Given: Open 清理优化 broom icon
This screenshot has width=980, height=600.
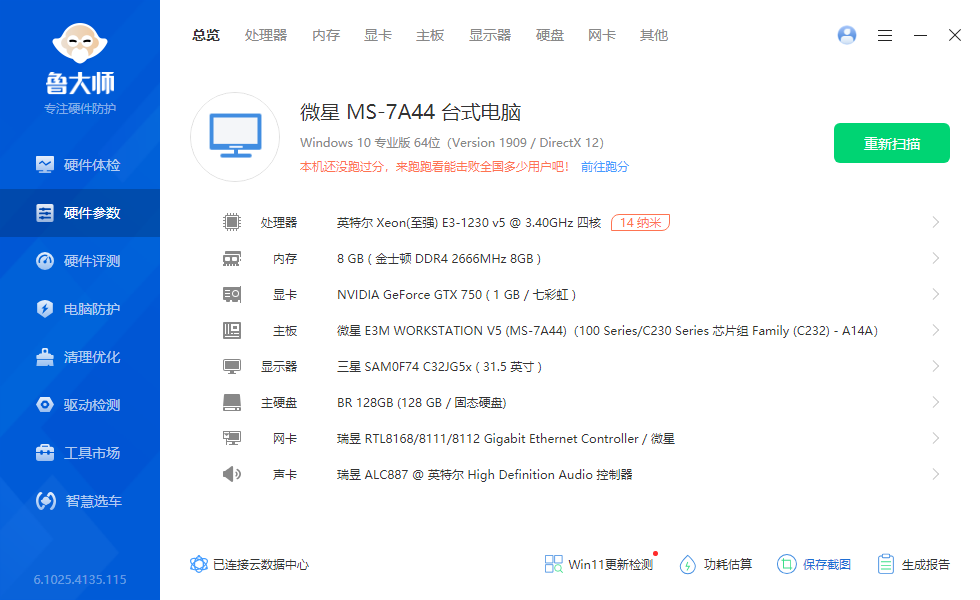Looking at the screenshot, I should pyautogui.click(x=45, y=357).
